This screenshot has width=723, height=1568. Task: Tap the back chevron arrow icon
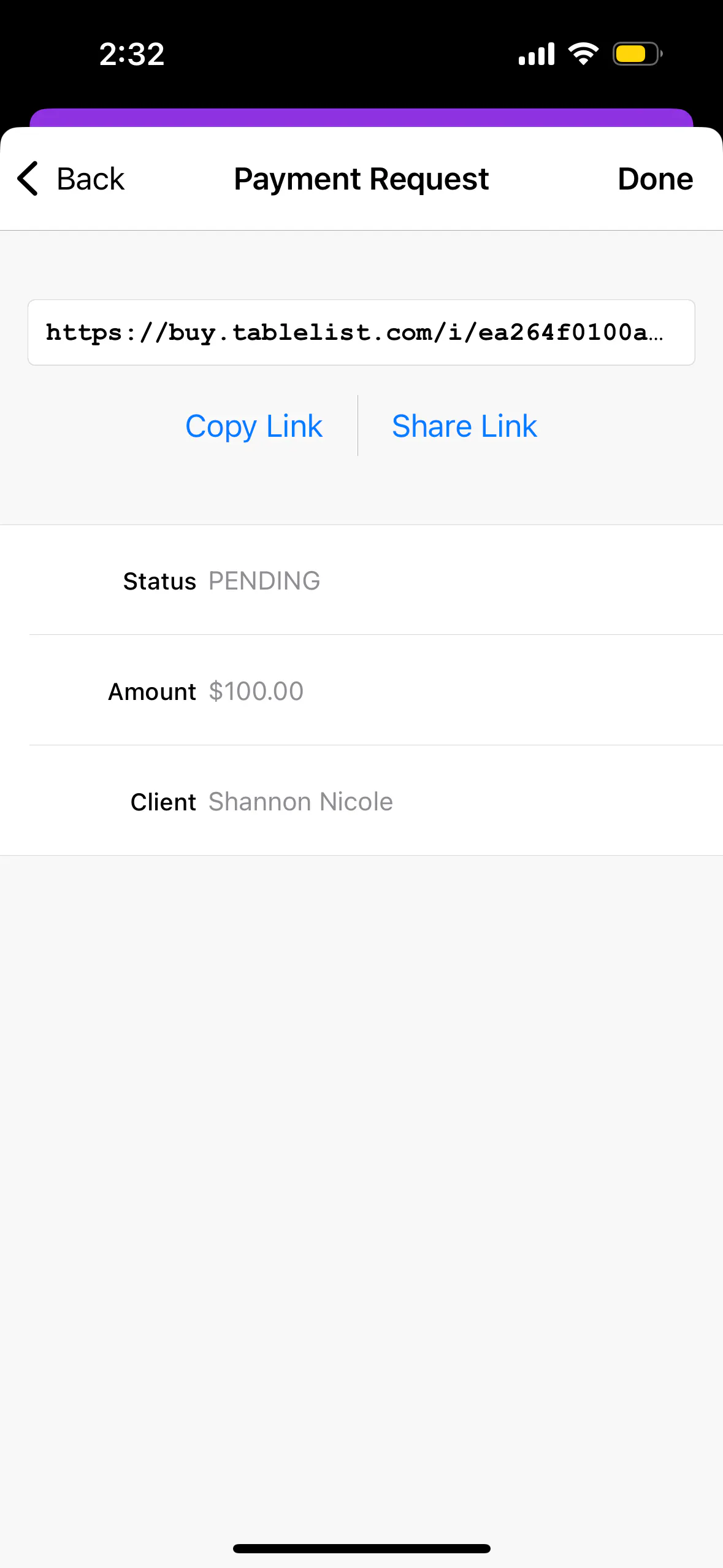[x=28, y=179]
